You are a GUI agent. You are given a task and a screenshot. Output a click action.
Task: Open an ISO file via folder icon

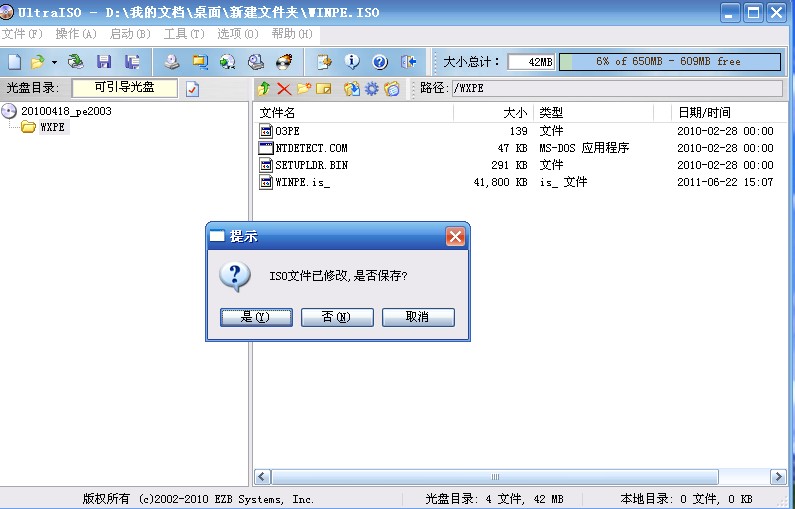pyautogui.click(x=38, y=62)
